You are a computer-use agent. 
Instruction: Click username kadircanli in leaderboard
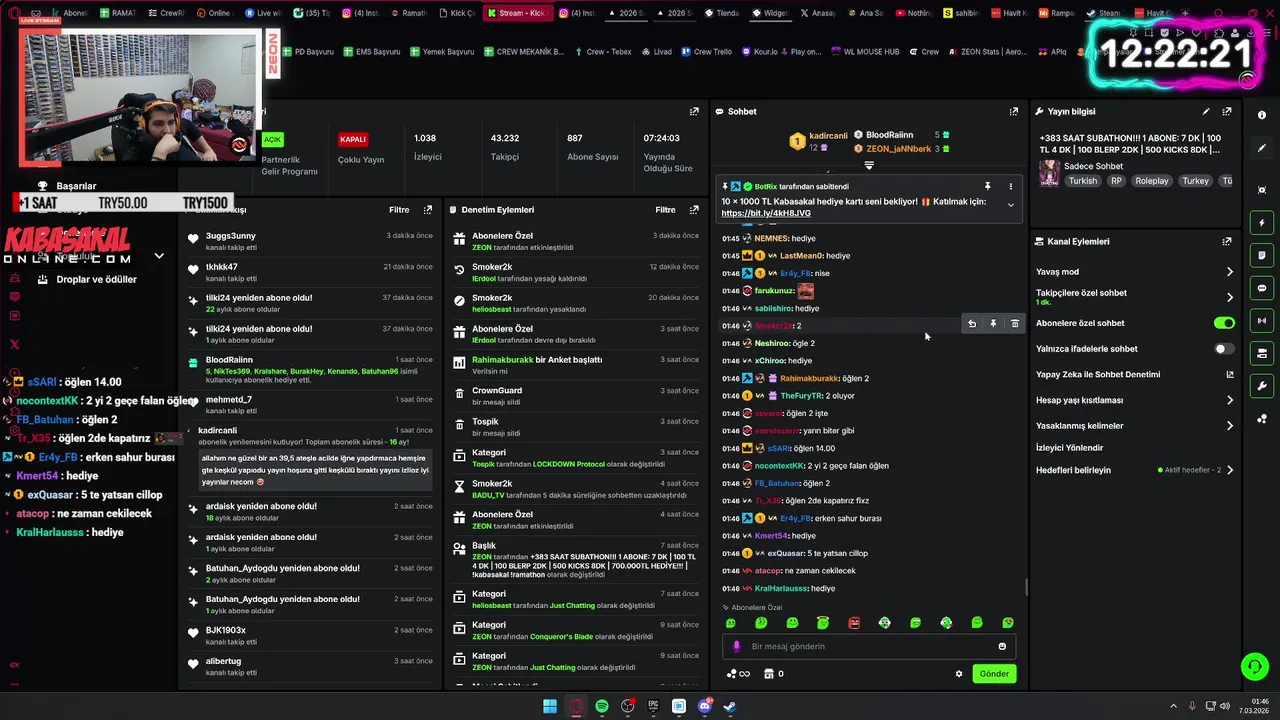[829, 136]
